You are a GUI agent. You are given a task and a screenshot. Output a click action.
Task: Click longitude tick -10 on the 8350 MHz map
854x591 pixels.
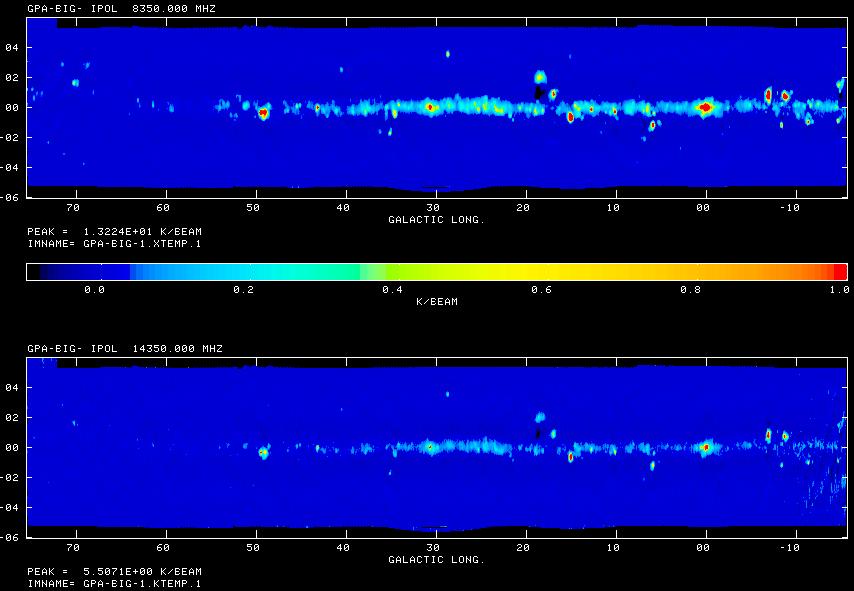click(790, 208)
